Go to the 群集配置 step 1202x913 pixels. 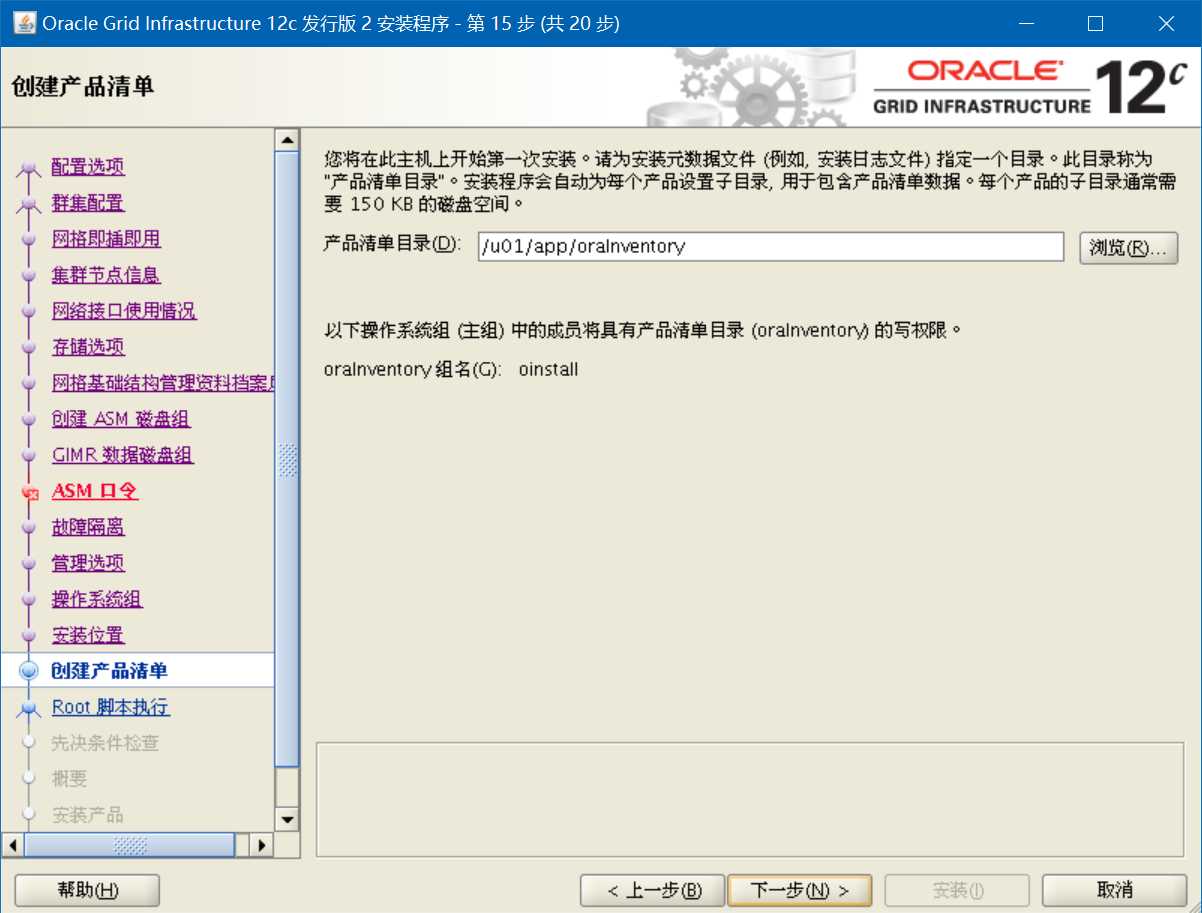(88, 203)
